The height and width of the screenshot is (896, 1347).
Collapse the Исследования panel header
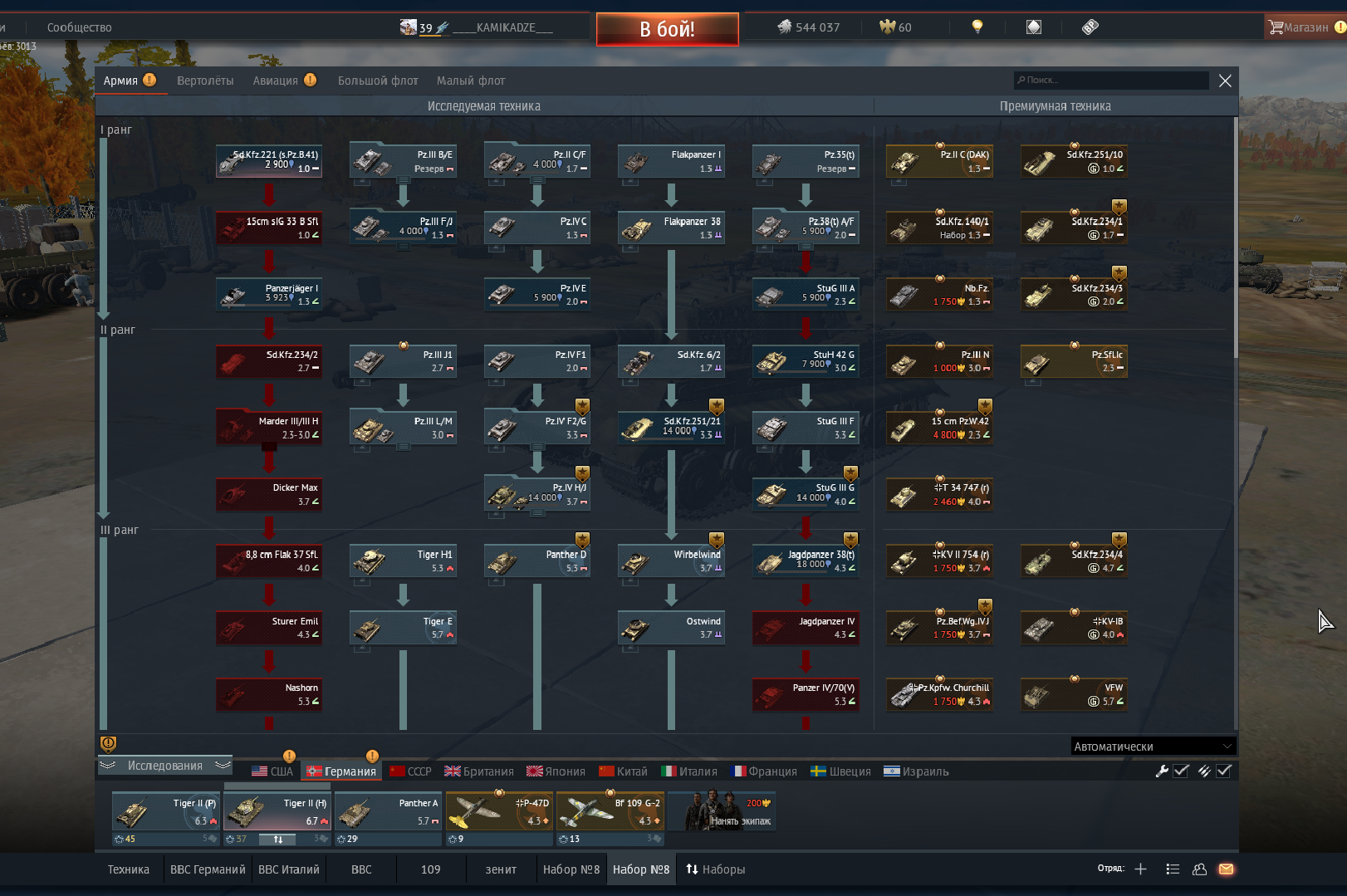(x=164, y=766)
